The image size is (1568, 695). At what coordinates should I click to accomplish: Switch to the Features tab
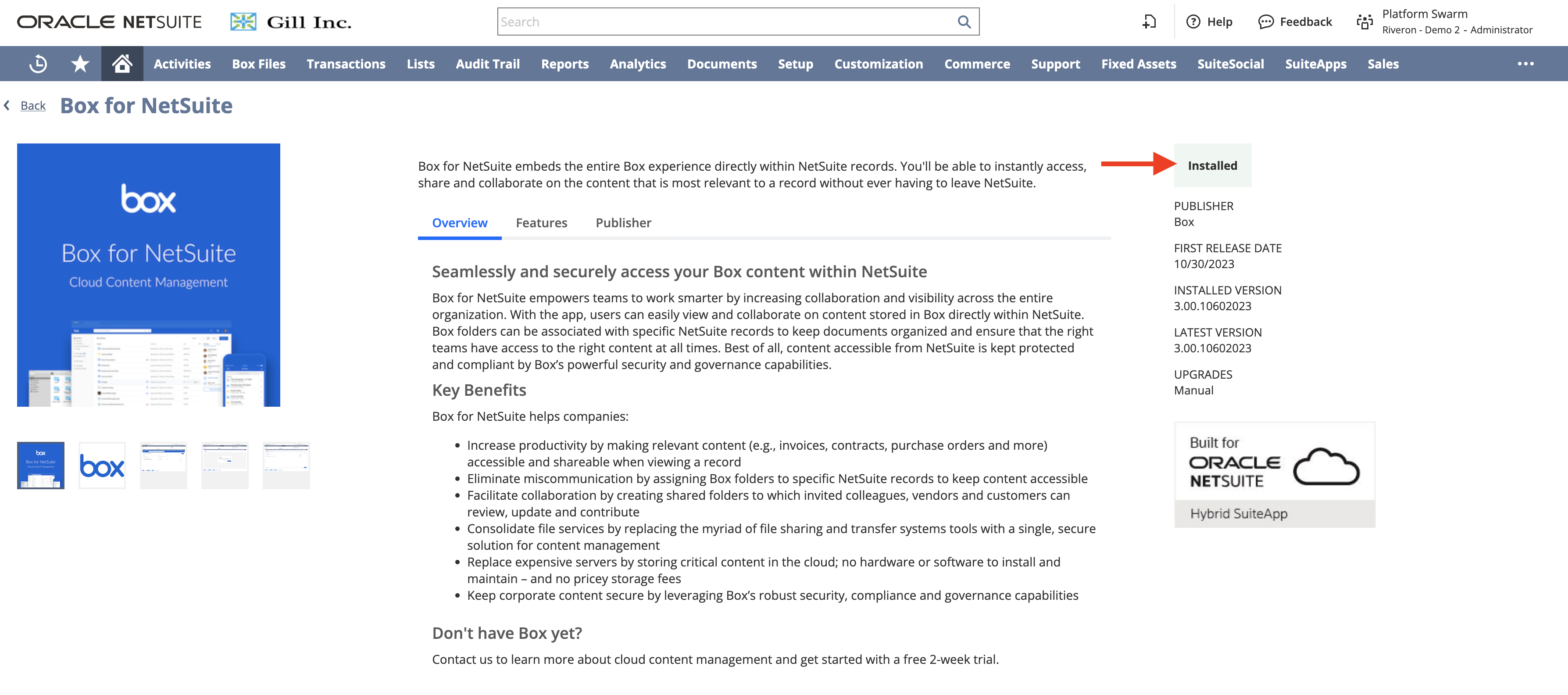click(x=541, y=223)
